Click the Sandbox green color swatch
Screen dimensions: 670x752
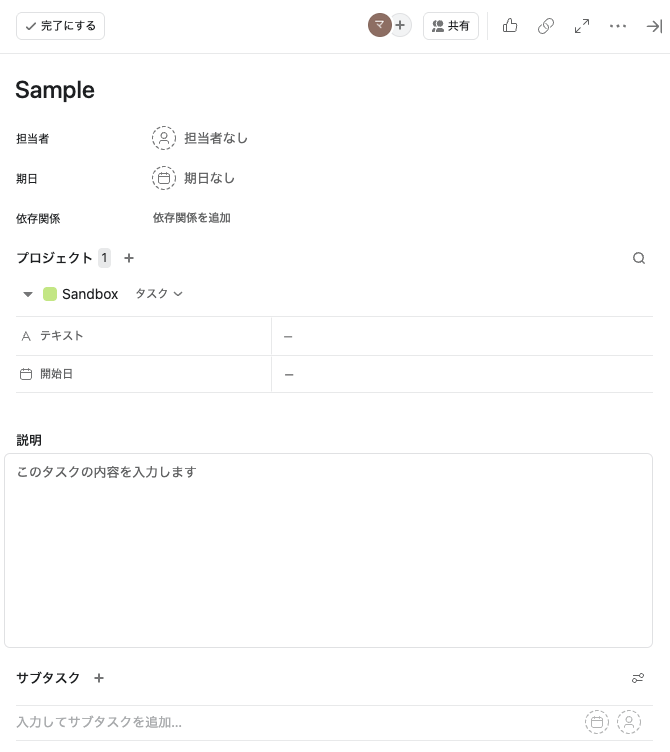point(50,294)
